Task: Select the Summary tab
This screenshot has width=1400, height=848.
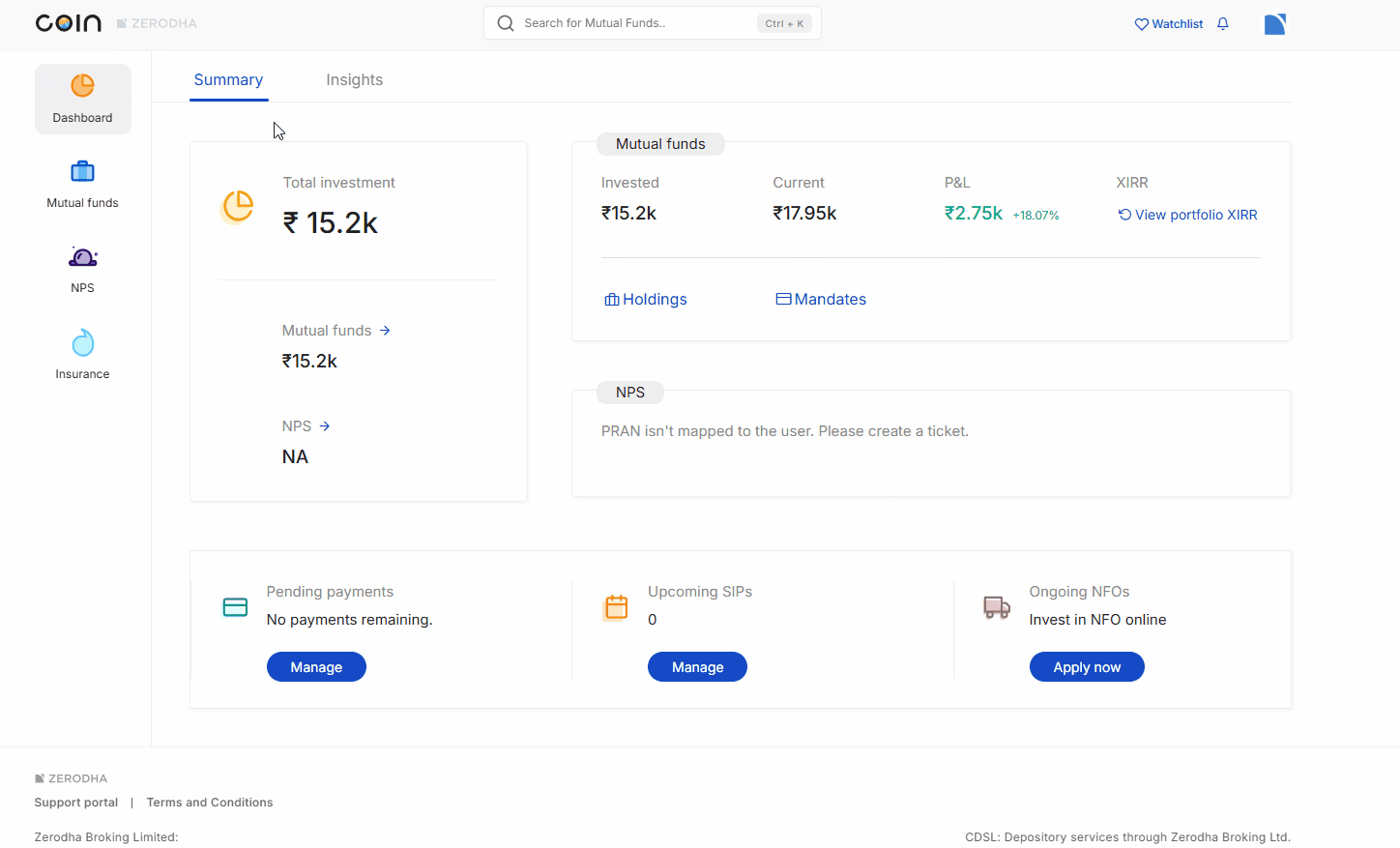Action: point(228,80)
